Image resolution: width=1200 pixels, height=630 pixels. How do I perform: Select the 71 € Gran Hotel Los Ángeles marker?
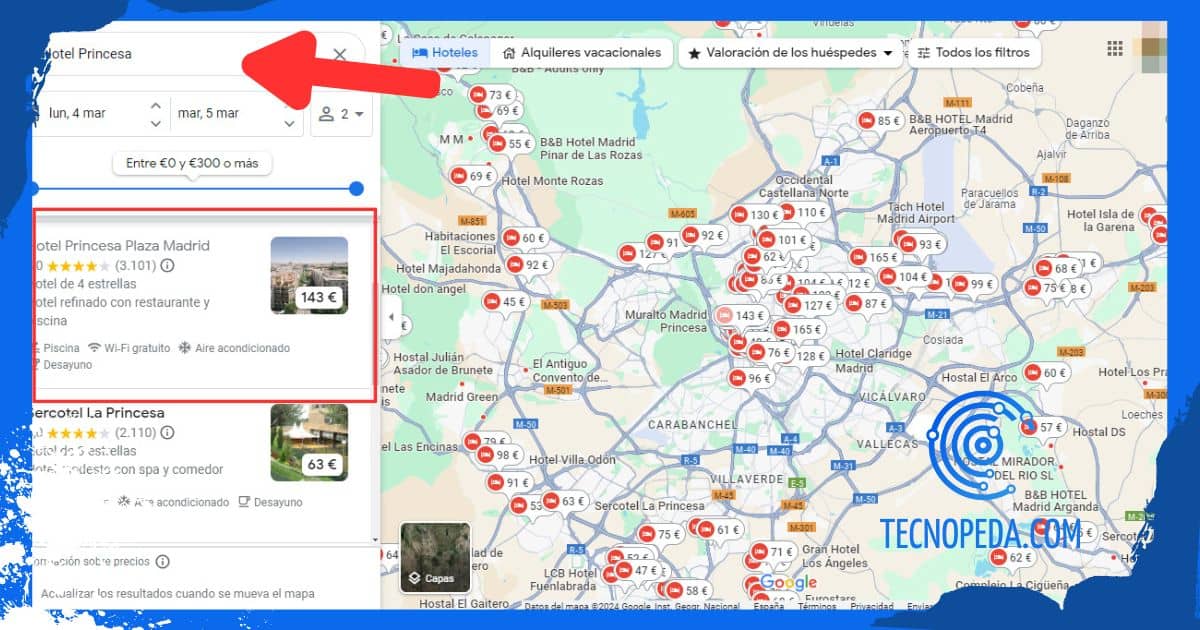pyautogui.click(x=773, y=552)
